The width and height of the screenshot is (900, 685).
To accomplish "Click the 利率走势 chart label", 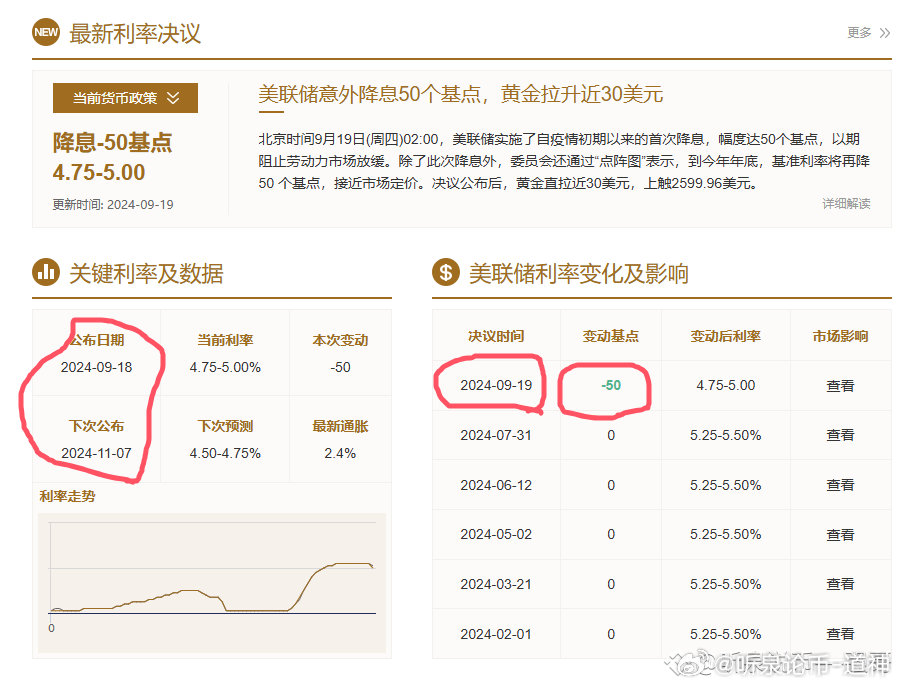I will [x=67, y=496].
